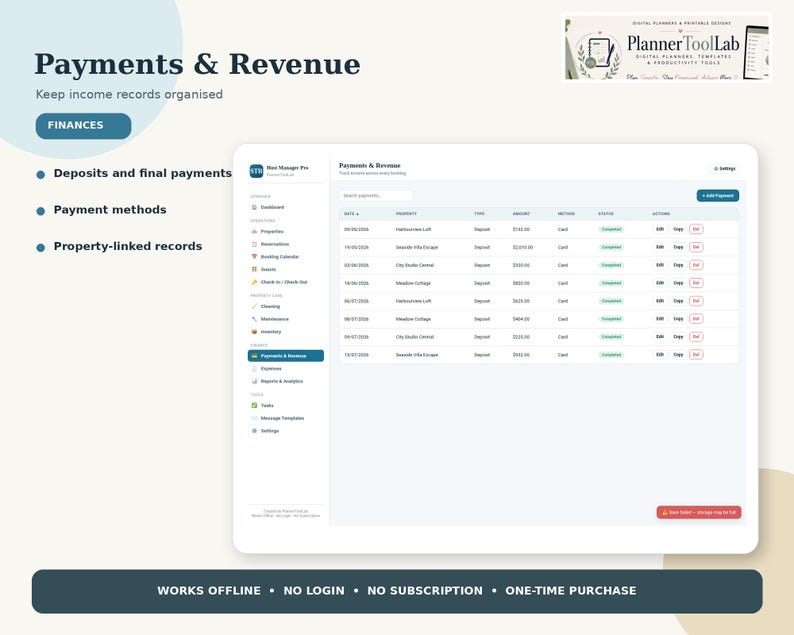Copy the $625.00 Harbourview Loft payment
The width and height of the screenshot is (794, 635).
click(678, 301)
